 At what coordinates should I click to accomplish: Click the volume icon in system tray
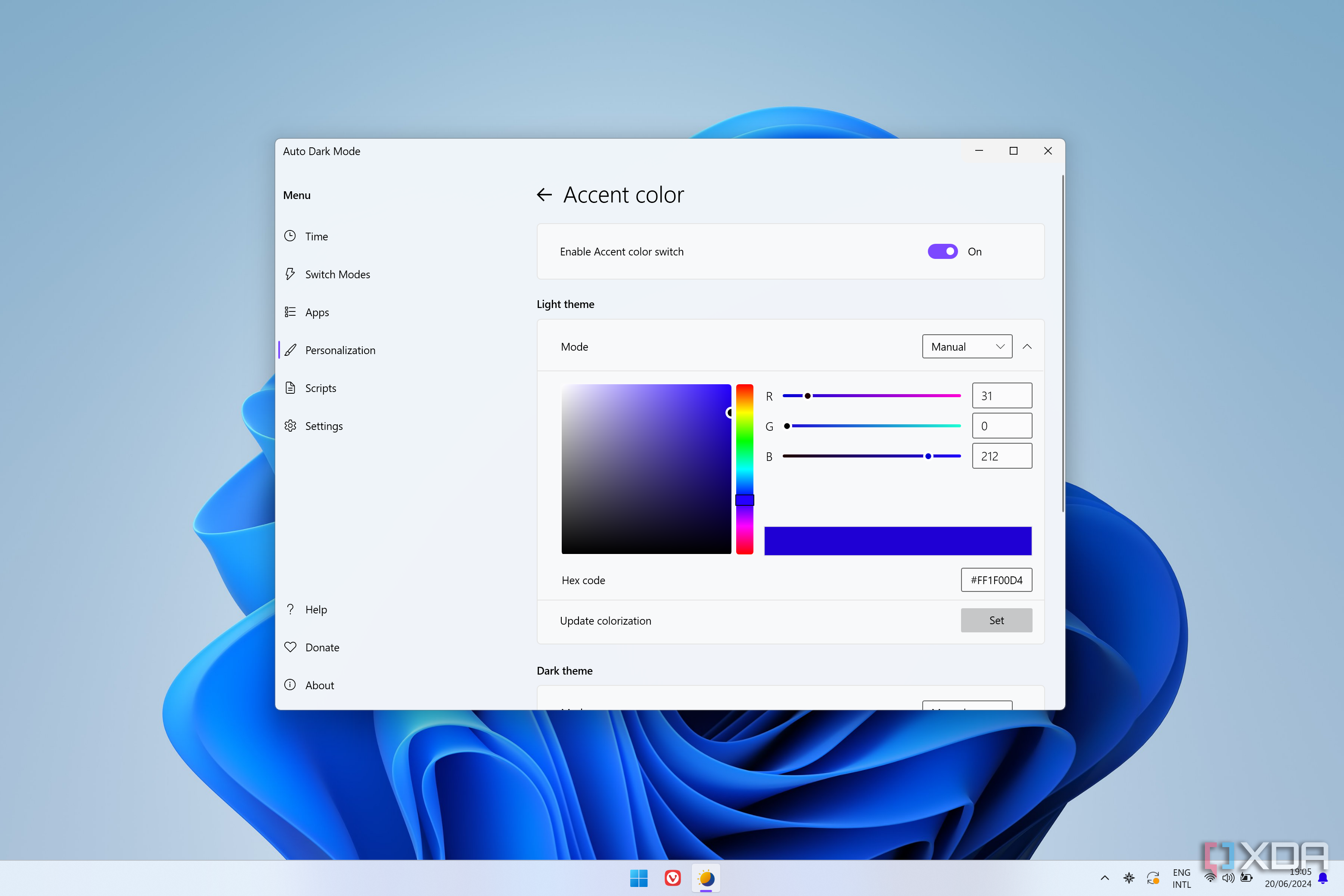pyautogui.click(x=1228, y=878)
